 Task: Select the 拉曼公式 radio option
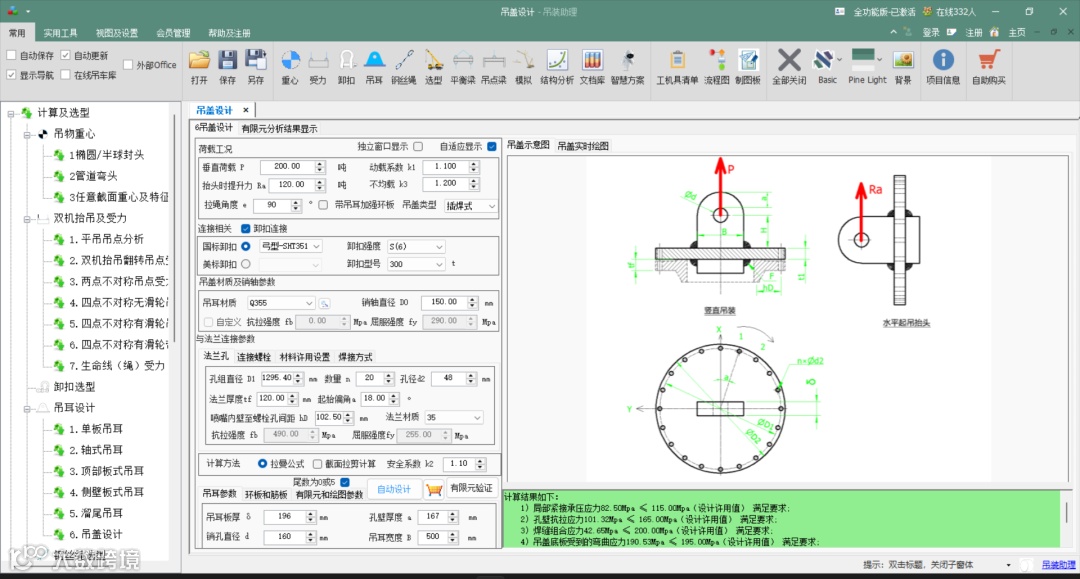262,464
